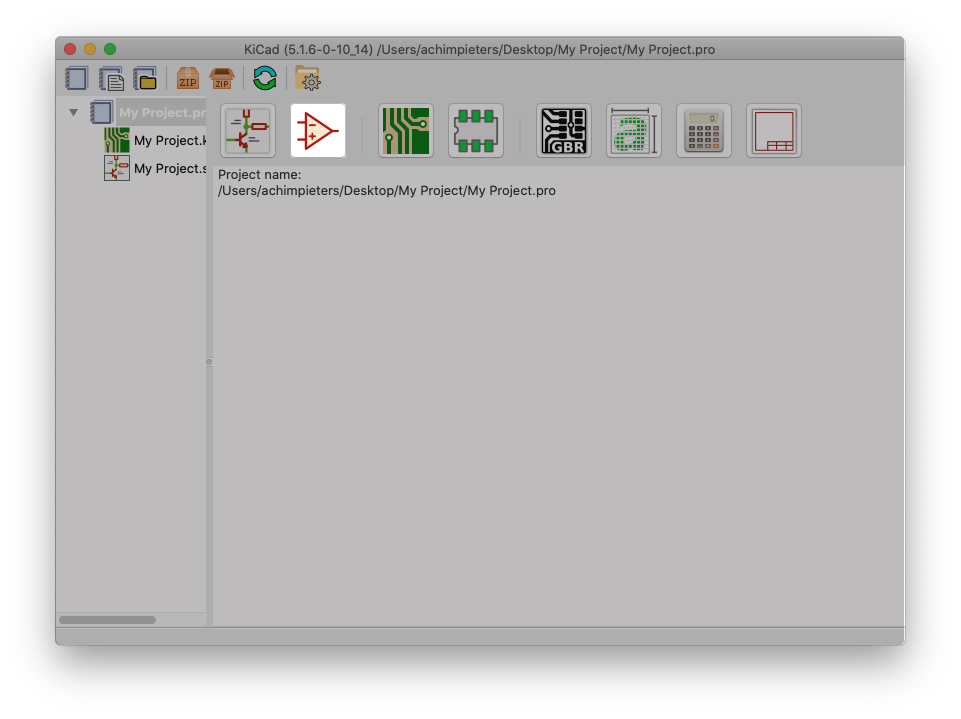This screenshot has width=961, height=719.
Task: Open project folder in file explorer
Action: tap(308, 78)
